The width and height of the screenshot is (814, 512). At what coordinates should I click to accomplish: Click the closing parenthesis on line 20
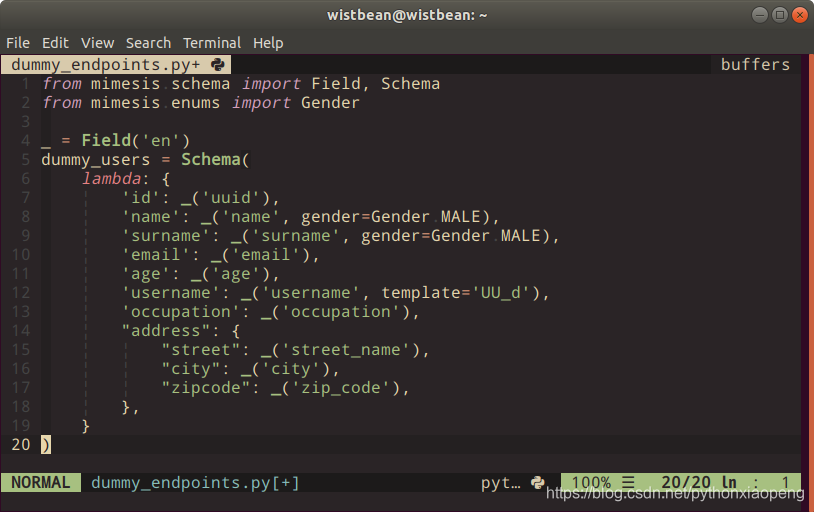46,445
